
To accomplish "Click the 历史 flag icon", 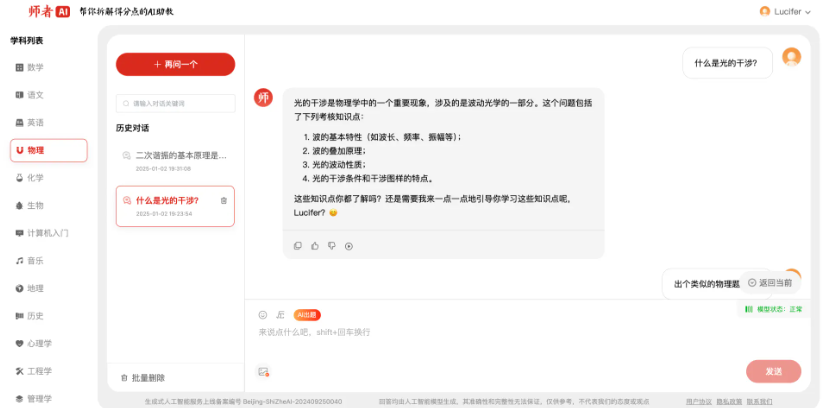I will (19, 316).
